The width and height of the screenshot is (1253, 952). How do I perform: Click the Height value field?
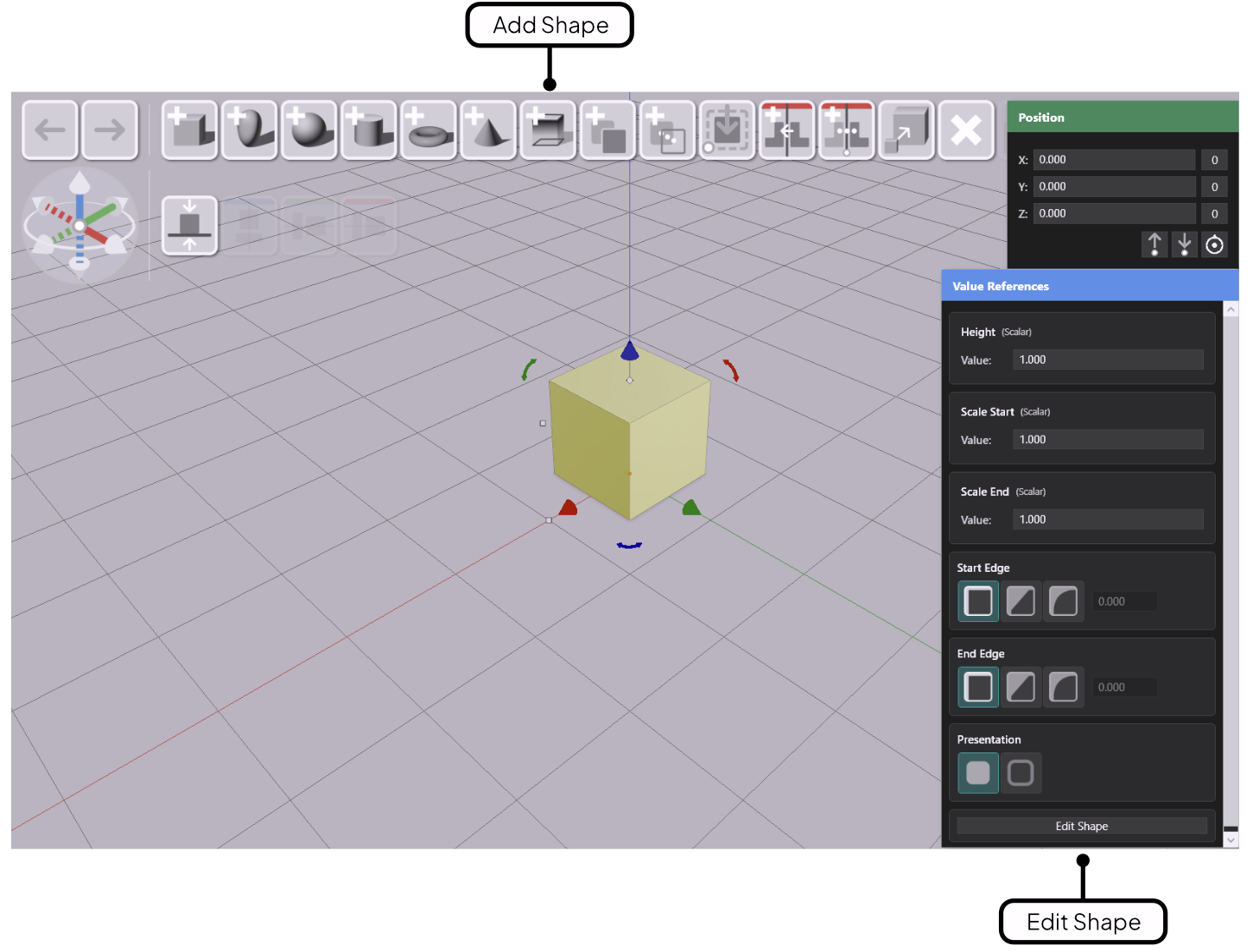click(x=1108, y=359)
